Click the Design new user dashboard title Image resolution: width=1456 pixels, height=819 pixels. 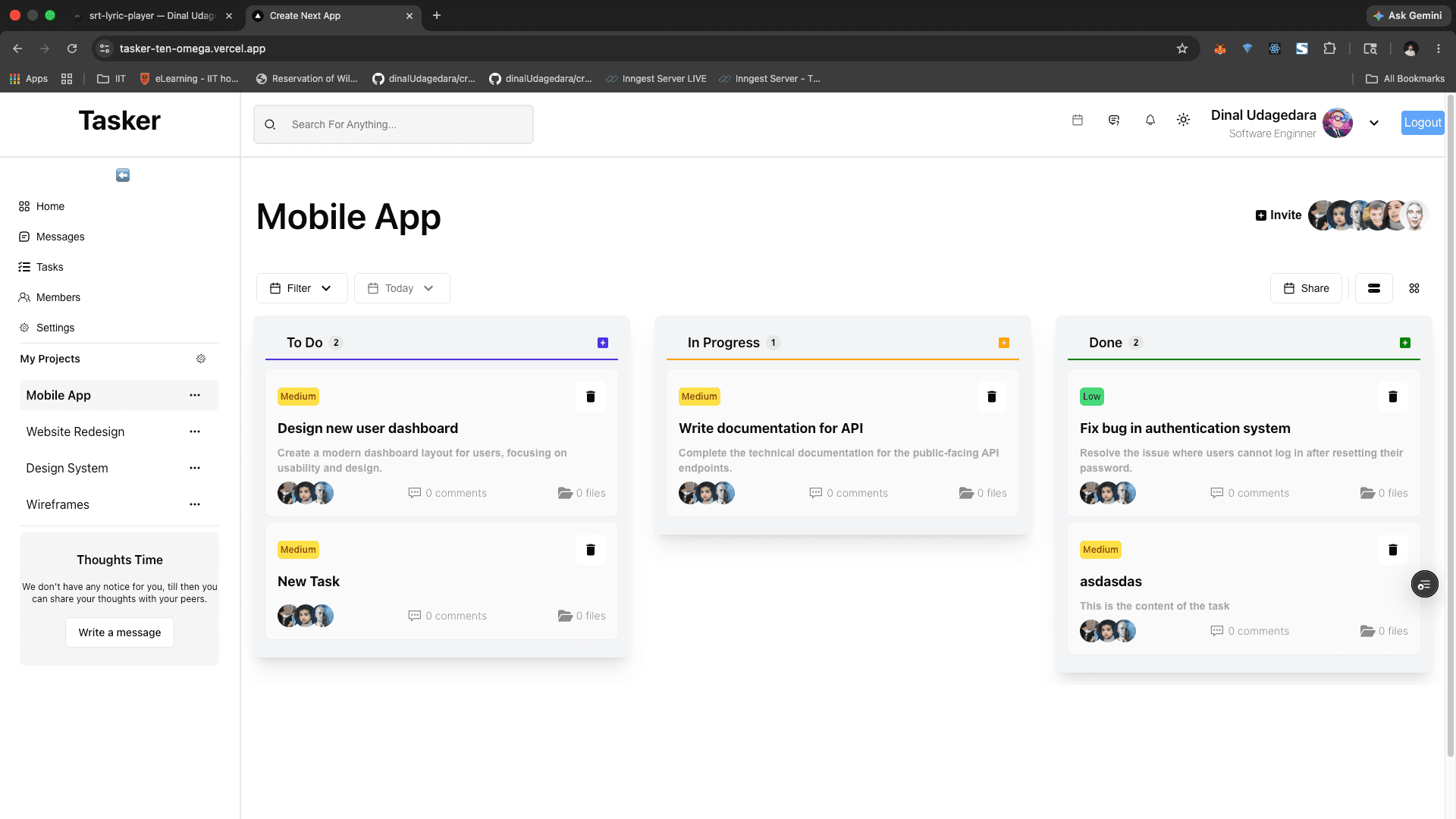click(x=368, y=428)
